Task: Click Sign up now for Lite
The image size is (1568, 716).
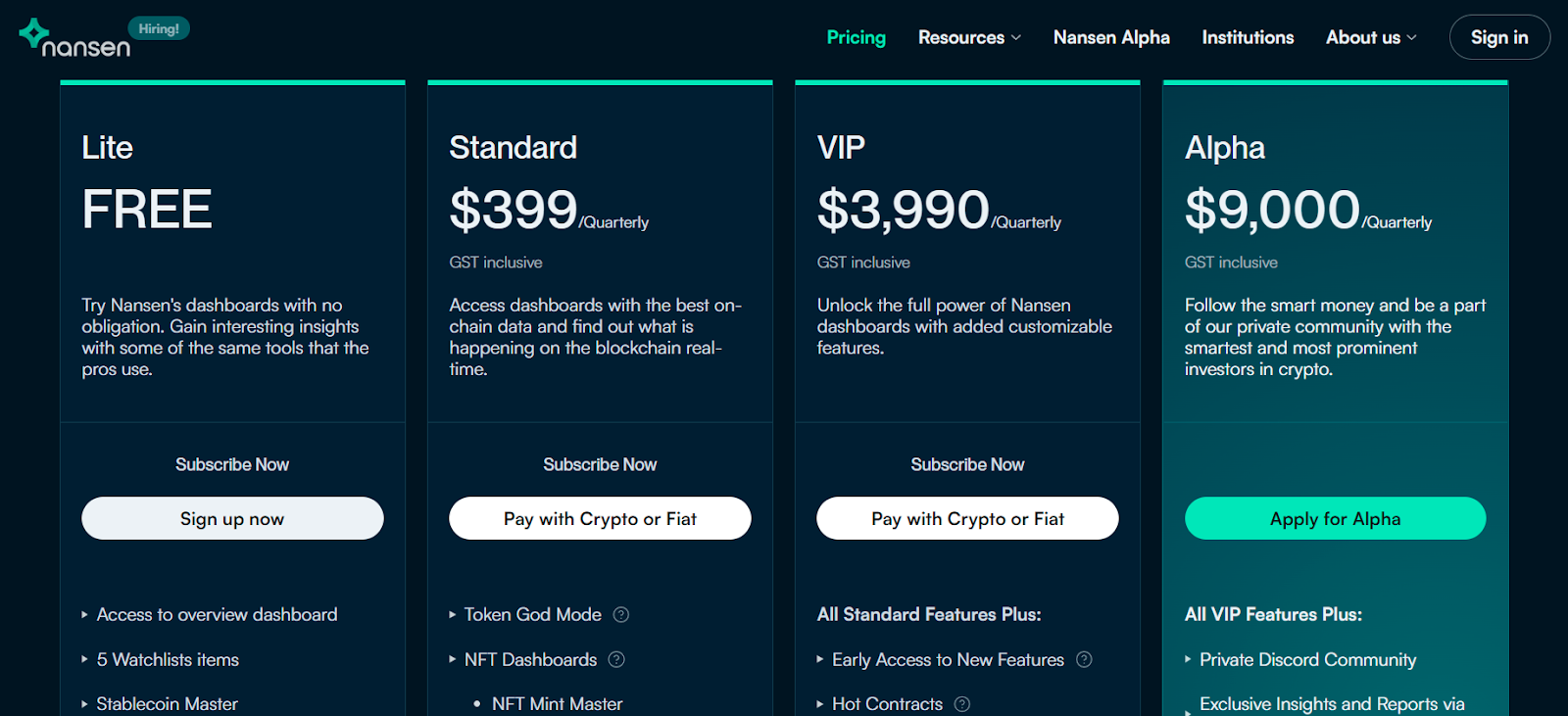Action: 232,518
